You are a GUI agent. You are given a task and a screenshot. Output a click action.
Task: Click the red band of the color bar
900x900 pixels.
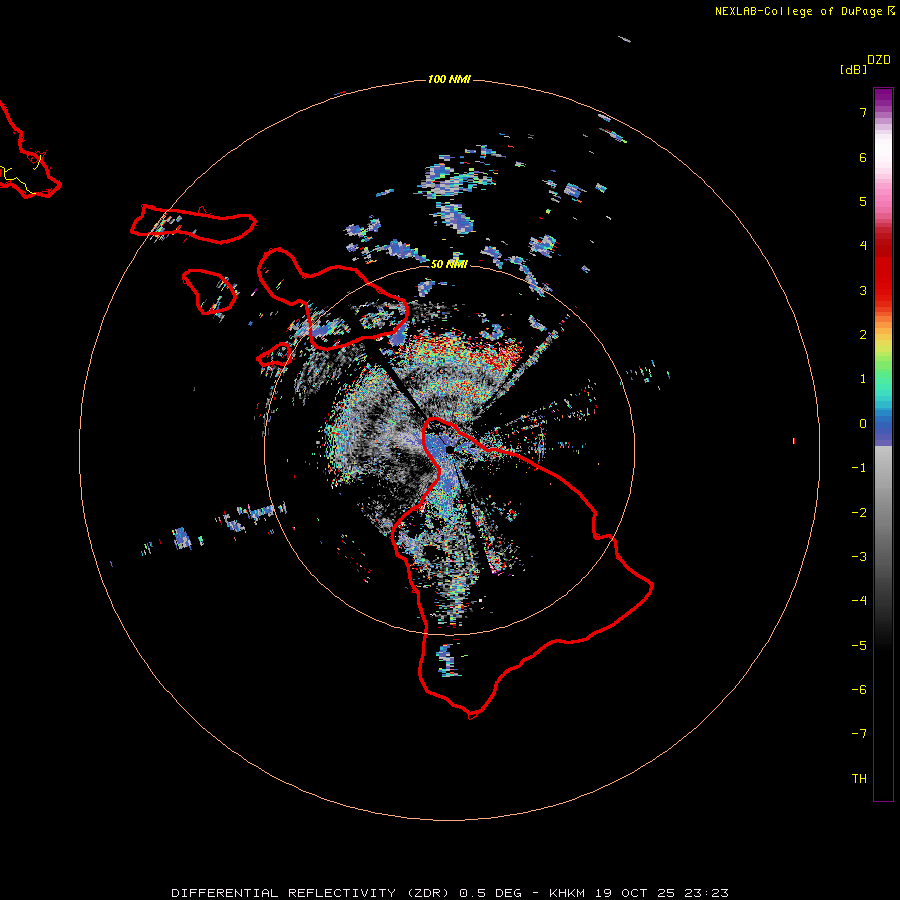click(x=883, y=270)
